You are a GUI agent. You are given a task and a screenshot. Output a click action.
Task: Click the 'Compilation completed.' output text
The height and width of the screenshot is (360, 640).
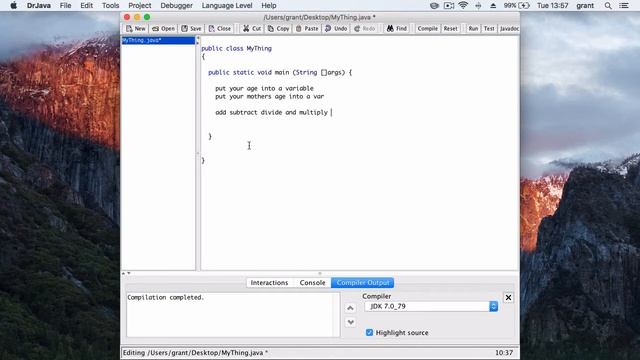coord(165,298)
